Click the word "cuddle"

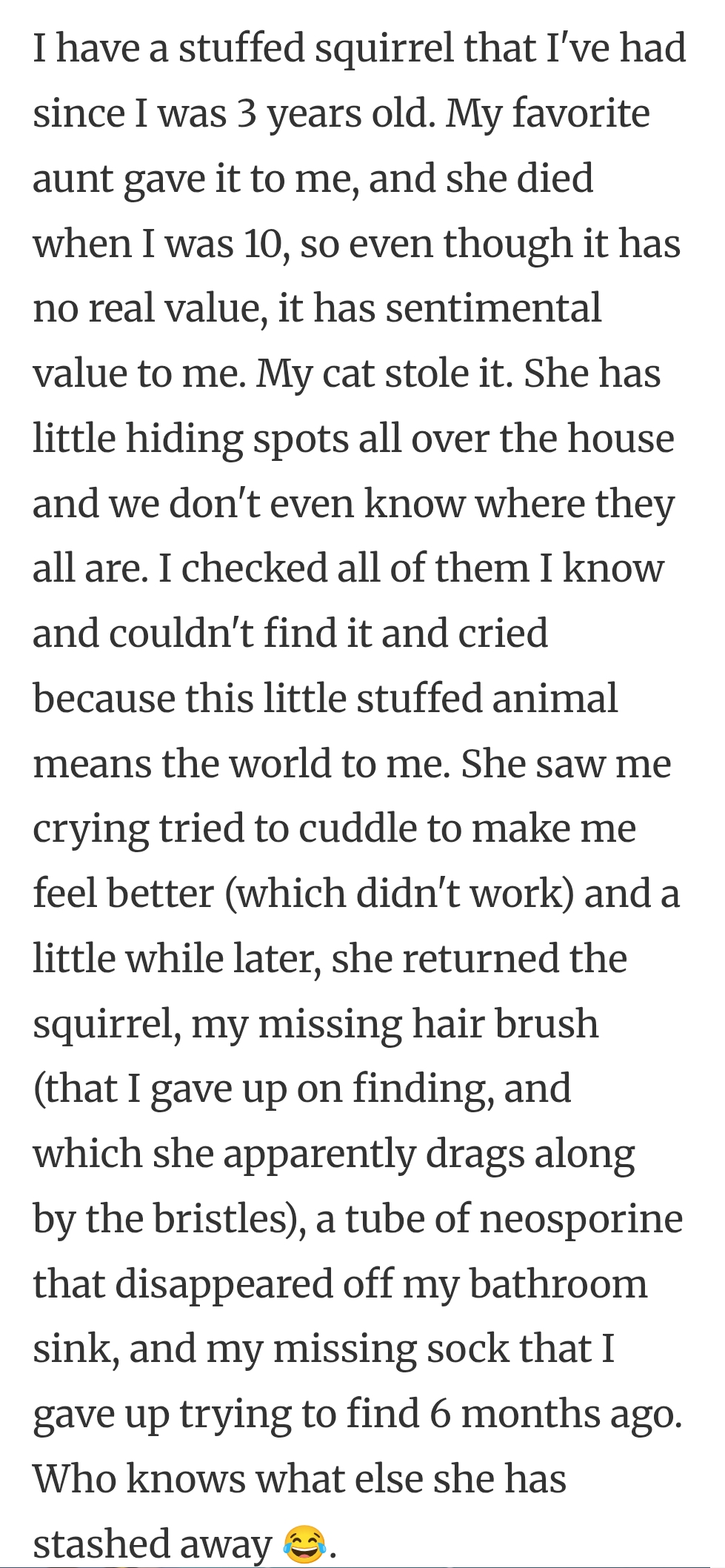pos(358,828)
